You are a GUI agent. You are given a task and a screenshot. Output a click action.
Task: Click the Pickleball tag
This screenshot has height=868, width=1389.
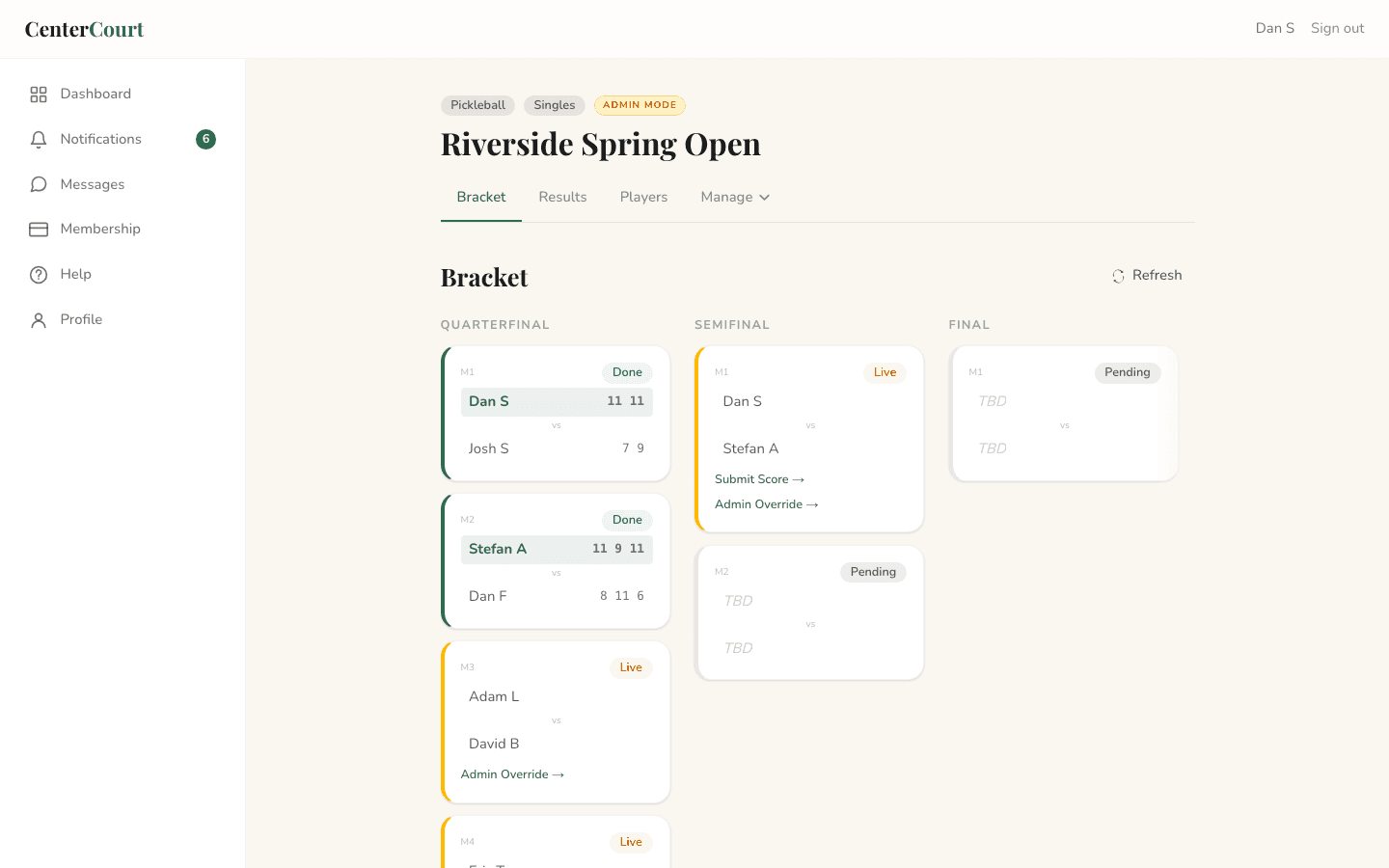(x=477, y=105)
